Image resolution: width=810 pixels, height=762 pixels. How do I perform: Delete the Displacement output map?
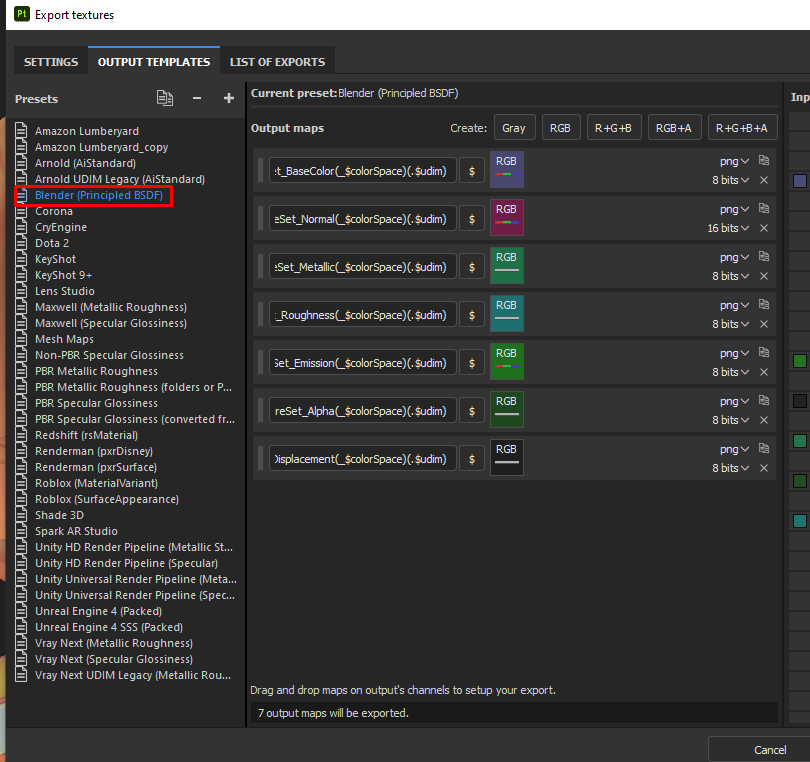[764, 469]
